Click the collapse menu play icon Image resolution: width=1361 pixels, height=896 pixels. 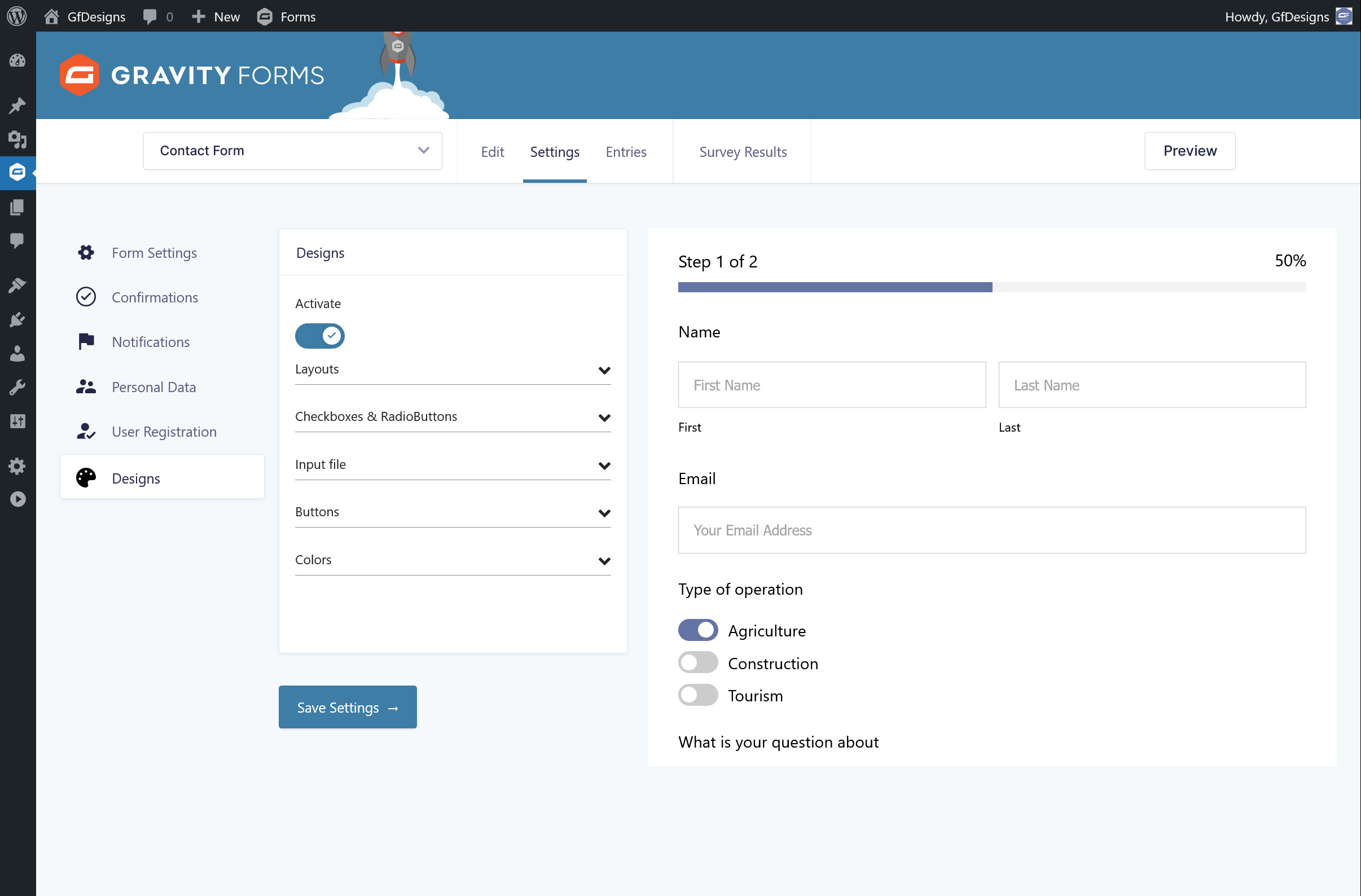[x=17, y=500]
